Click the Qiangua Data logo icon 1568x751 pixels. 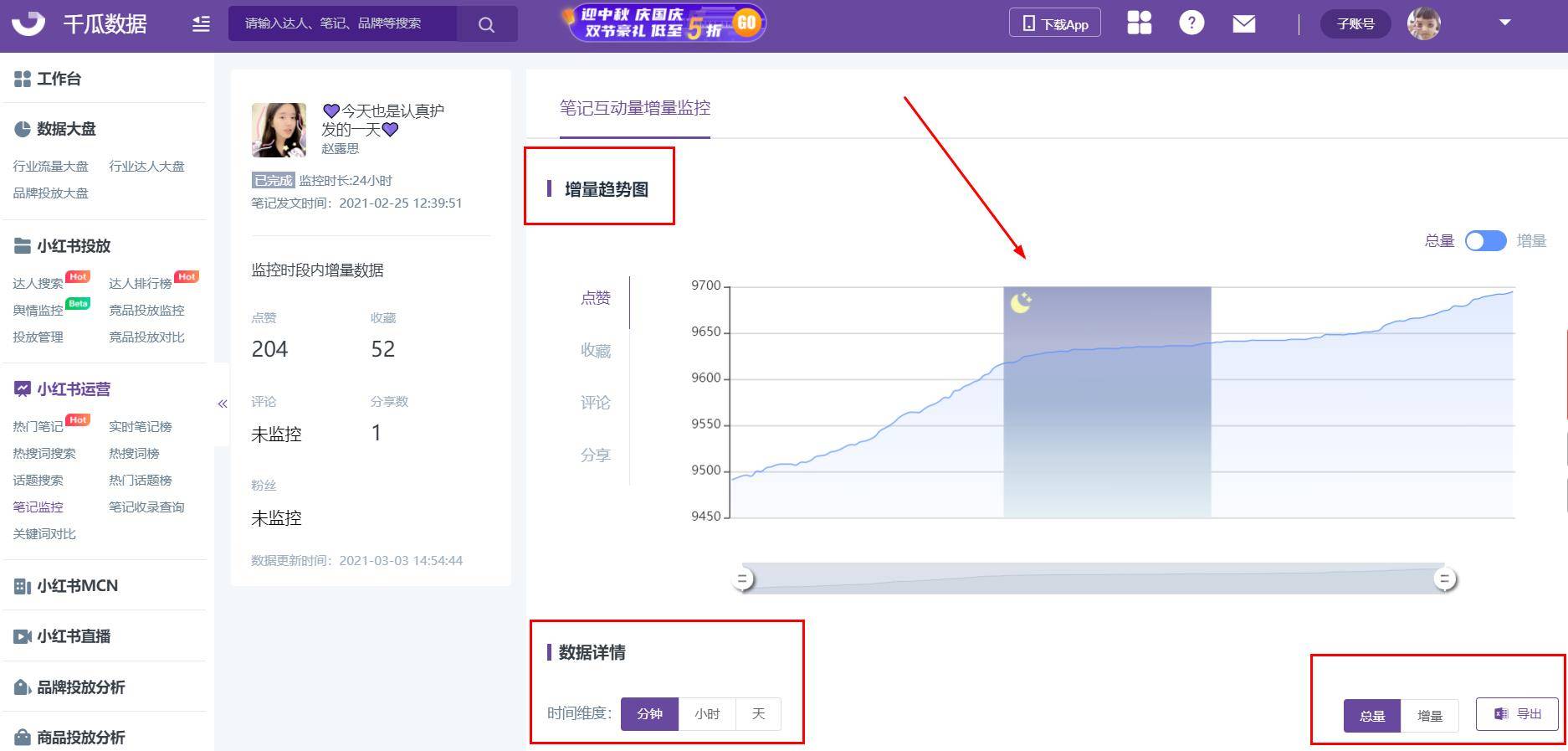(29, 23)
